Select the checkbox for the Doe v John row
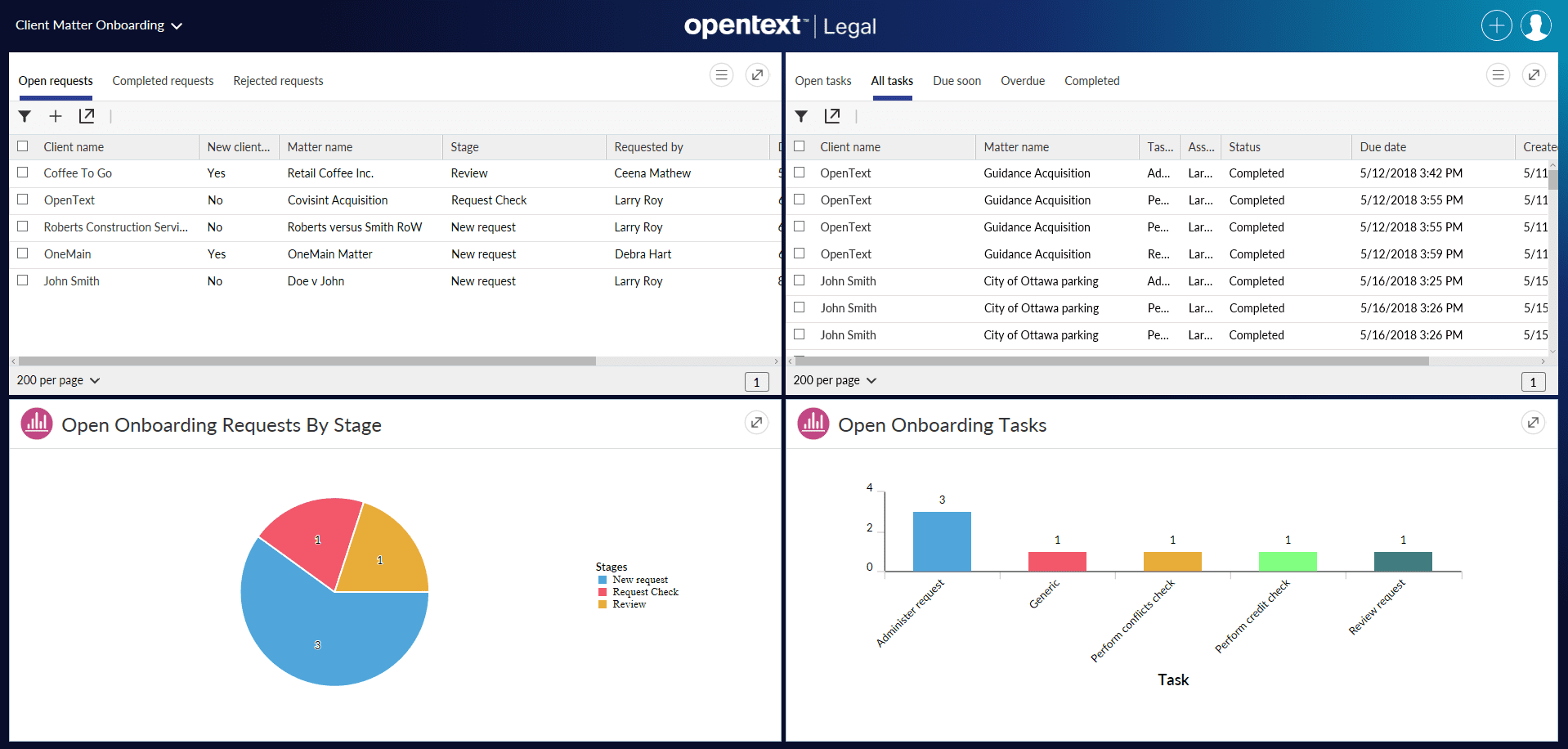 [x=22, y=280]
